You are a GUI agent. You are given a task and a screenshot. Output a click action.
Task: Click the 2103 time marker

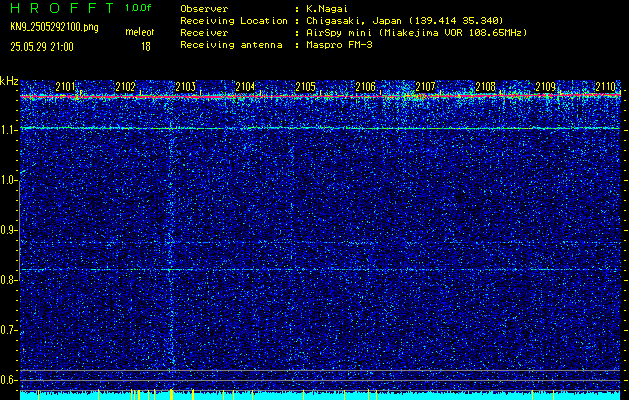tap(185, 87)
